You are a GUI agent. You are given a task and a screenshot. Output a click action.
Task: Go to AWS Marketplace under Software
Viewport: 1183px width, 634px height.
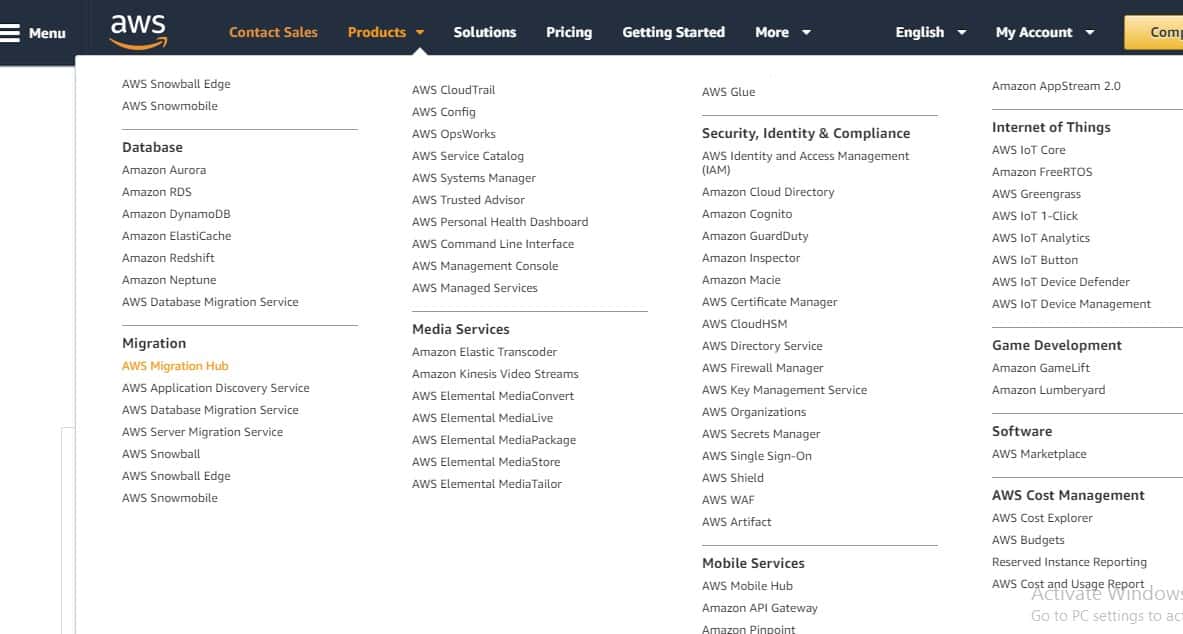pos(1039,453)
